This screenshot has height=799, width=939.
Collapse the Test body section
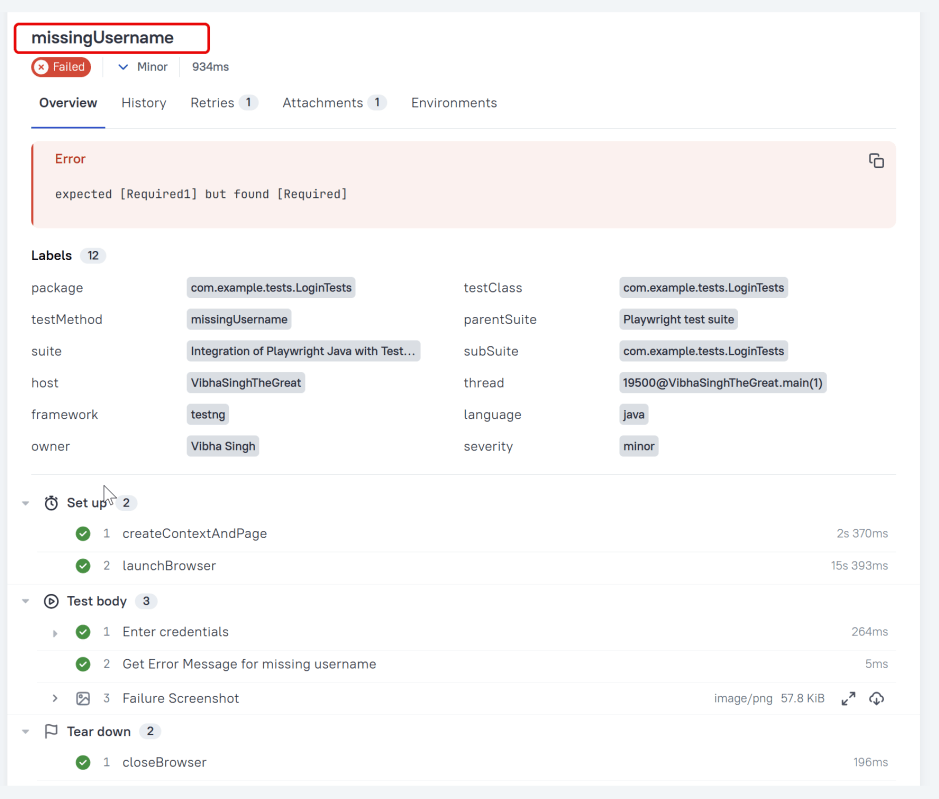click(x=26, y=601)
